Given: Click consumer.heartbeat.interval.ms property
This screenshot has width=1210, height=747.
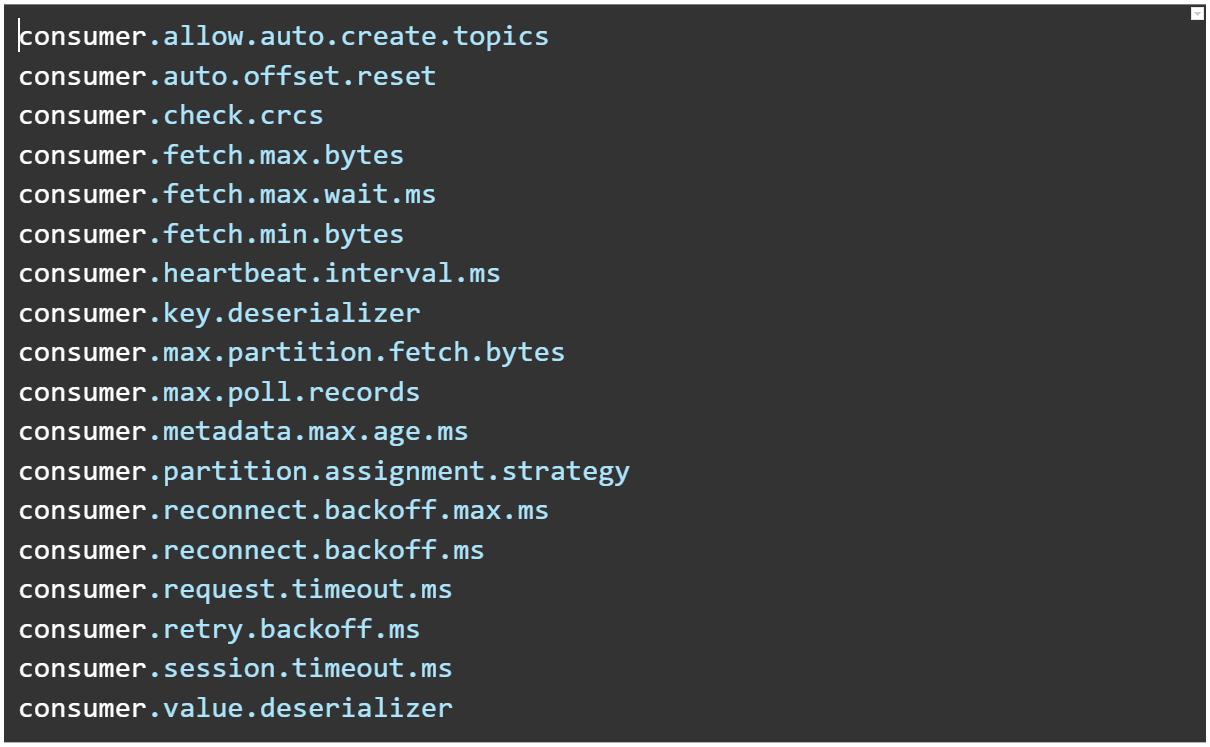Looking at the screenshot, I should pyautogui.click(x=260, y=273).
